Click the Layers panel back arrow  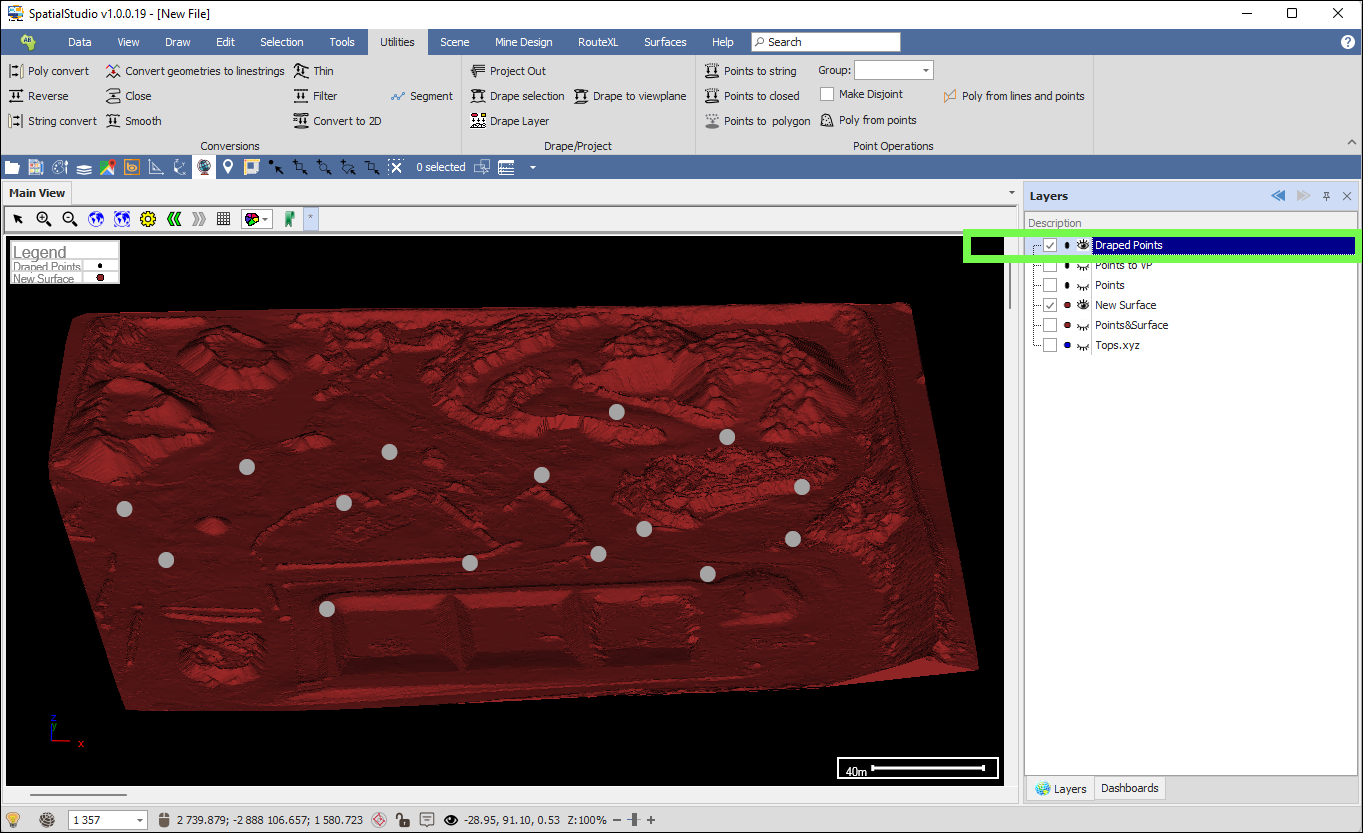point(1278,196)
